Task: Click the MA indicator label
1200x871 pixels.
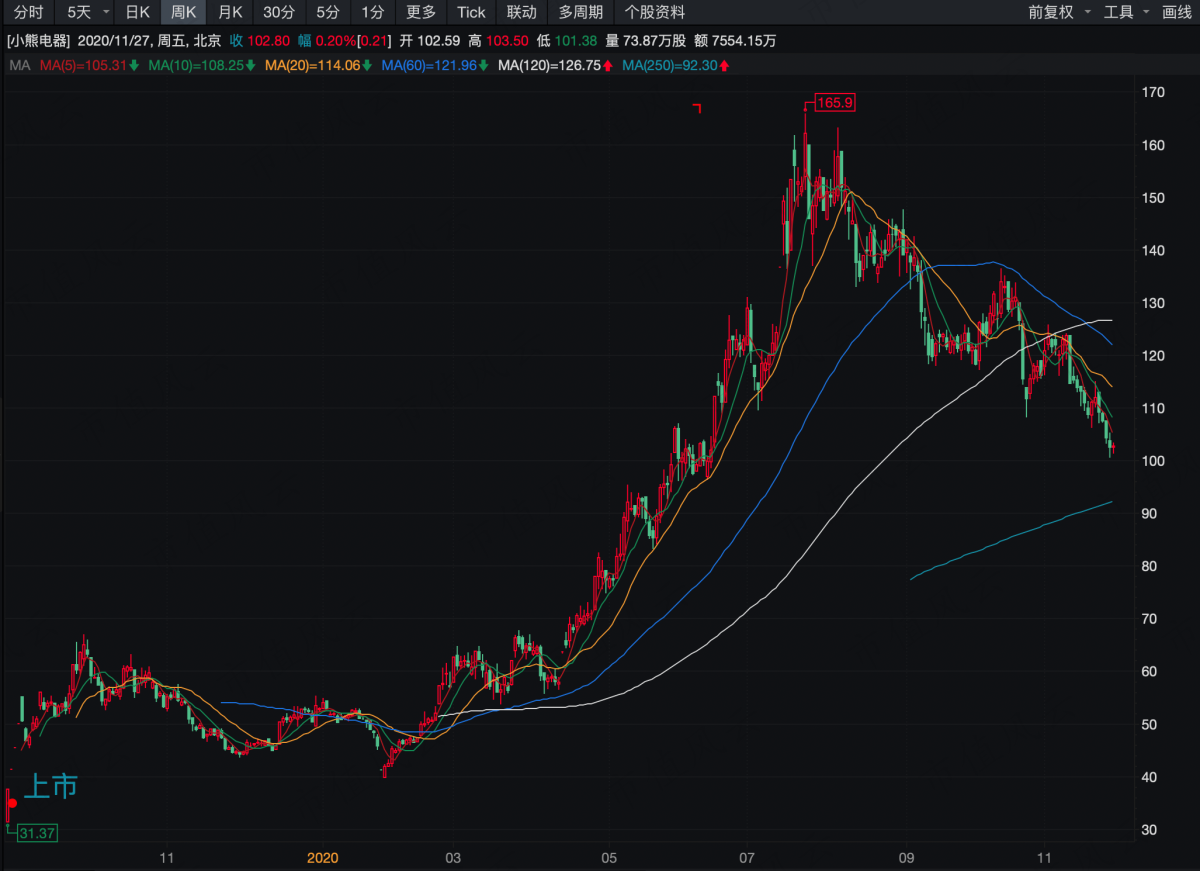Action: tap(19, 66)
